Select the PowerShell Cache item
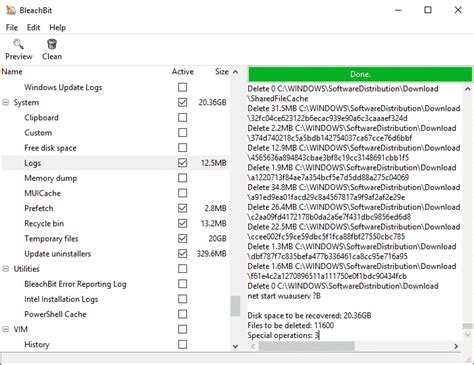 (x=55, y=314)
